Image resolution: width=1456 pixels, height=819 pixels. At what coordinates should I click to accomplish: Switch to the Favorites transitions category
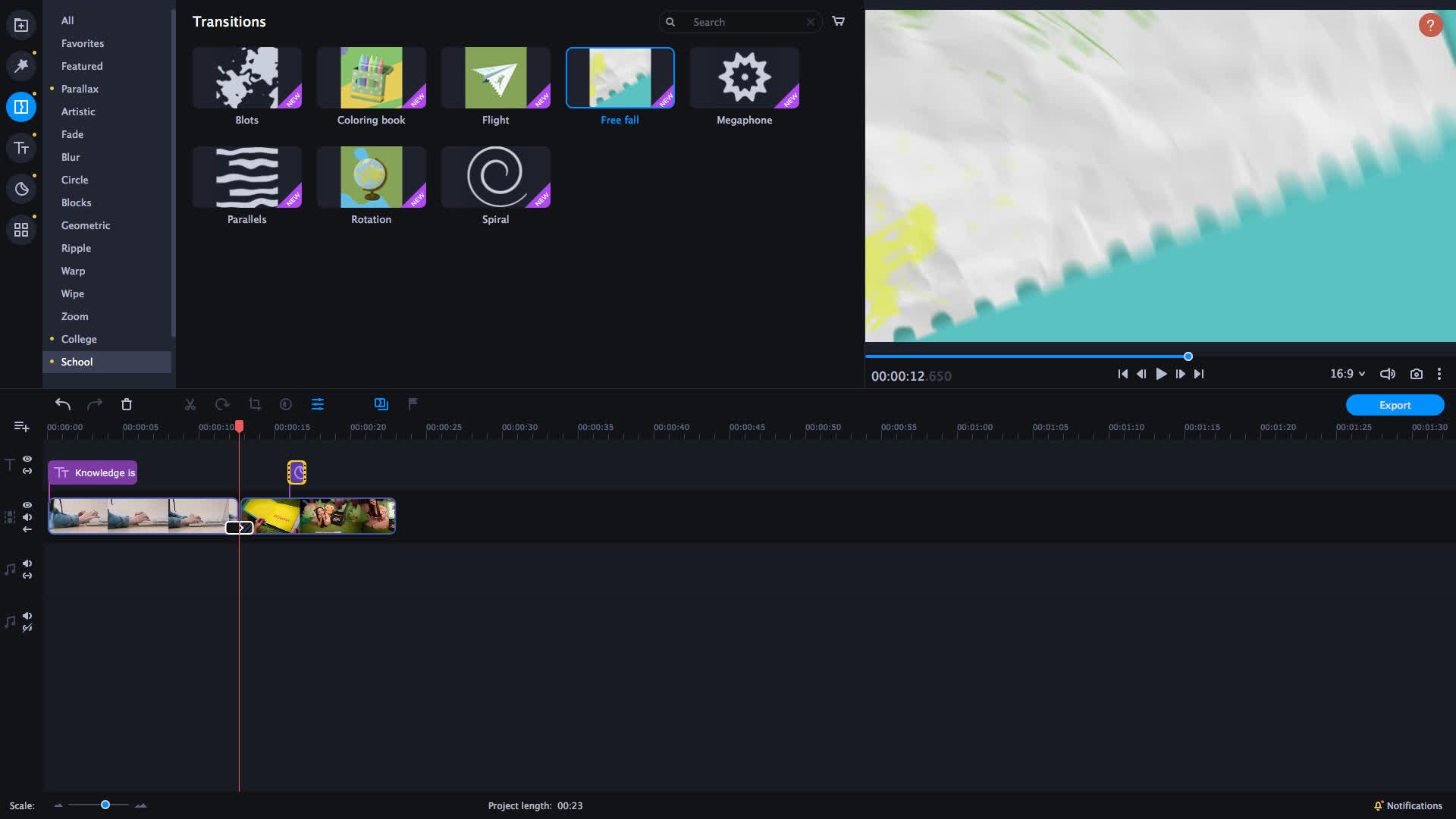(x=81, y=43)
